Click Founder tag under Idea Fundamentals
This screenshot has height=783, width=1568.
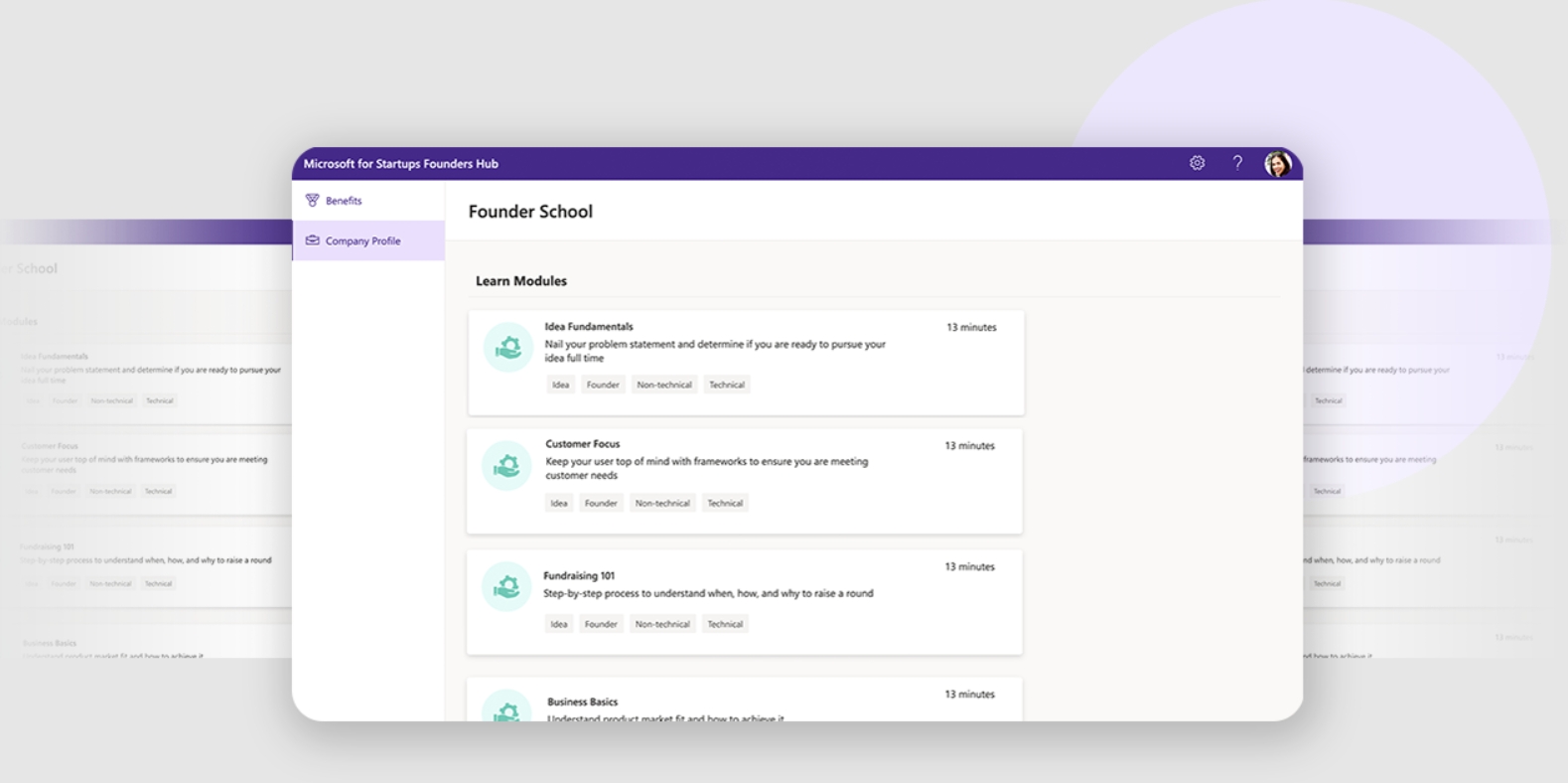(603, 385)
